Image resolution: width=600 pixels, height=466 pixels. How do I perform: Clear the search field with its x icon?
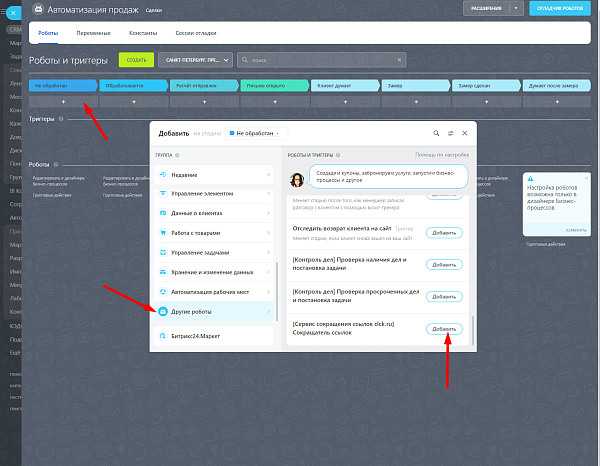point(399,60)
